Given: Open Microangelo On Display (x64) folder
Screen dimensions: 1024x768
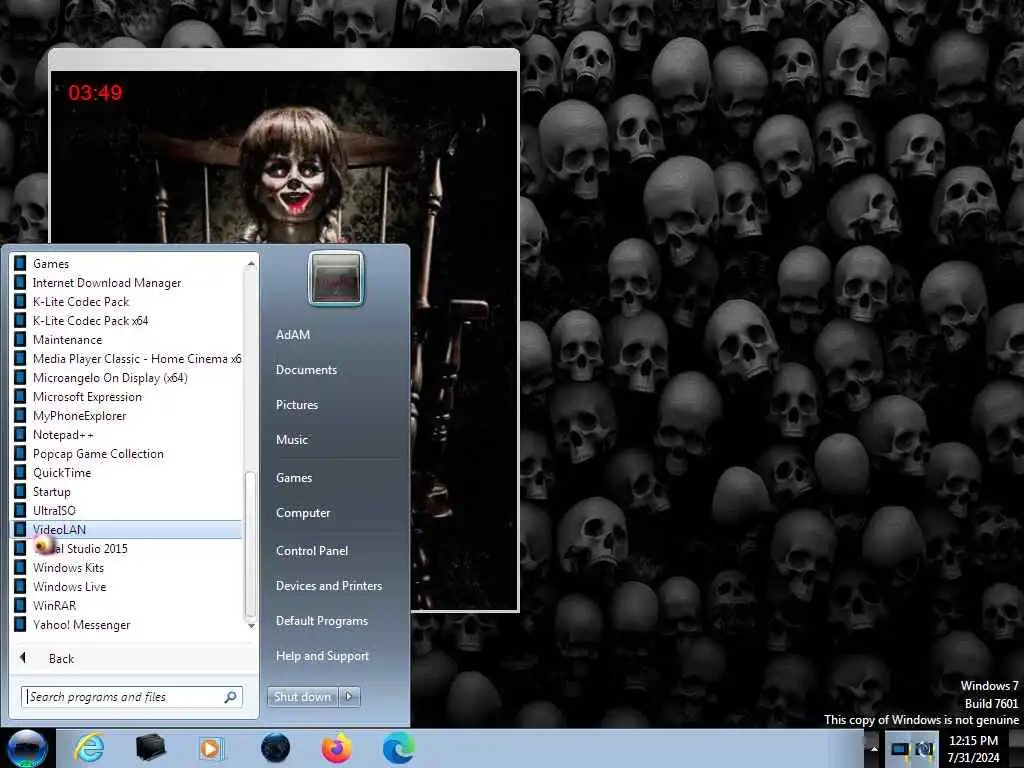Looking at the screenshot, I should [127, 377].
